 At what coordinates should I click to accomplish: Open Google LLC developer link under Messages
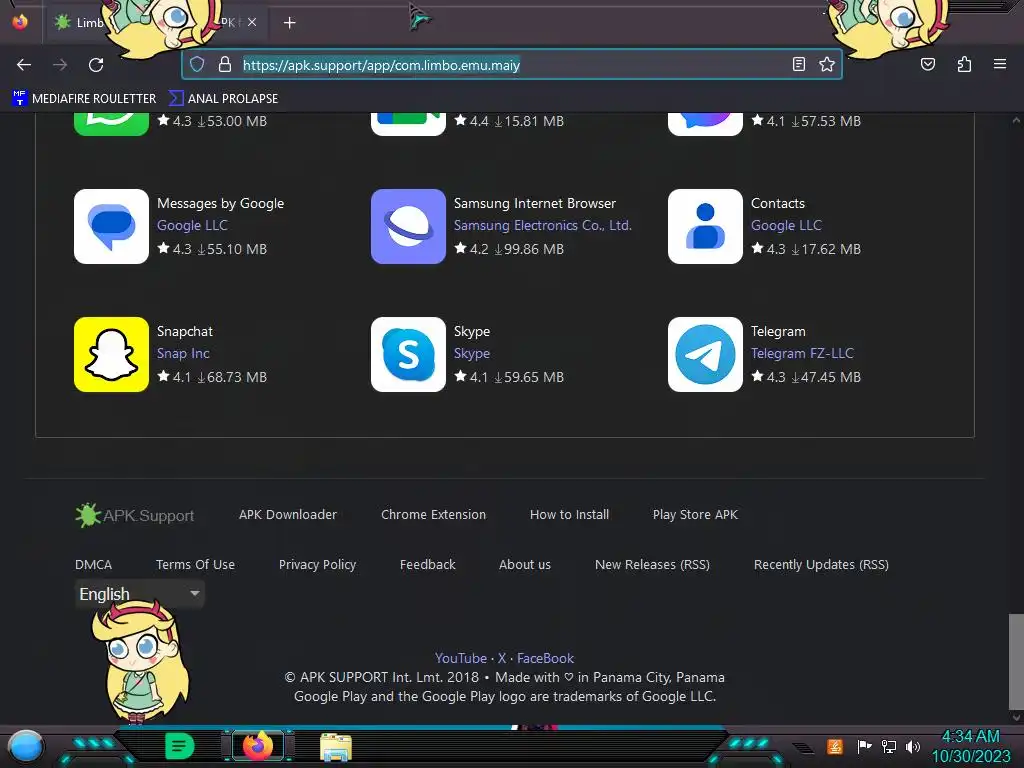[x=192, y=225]
